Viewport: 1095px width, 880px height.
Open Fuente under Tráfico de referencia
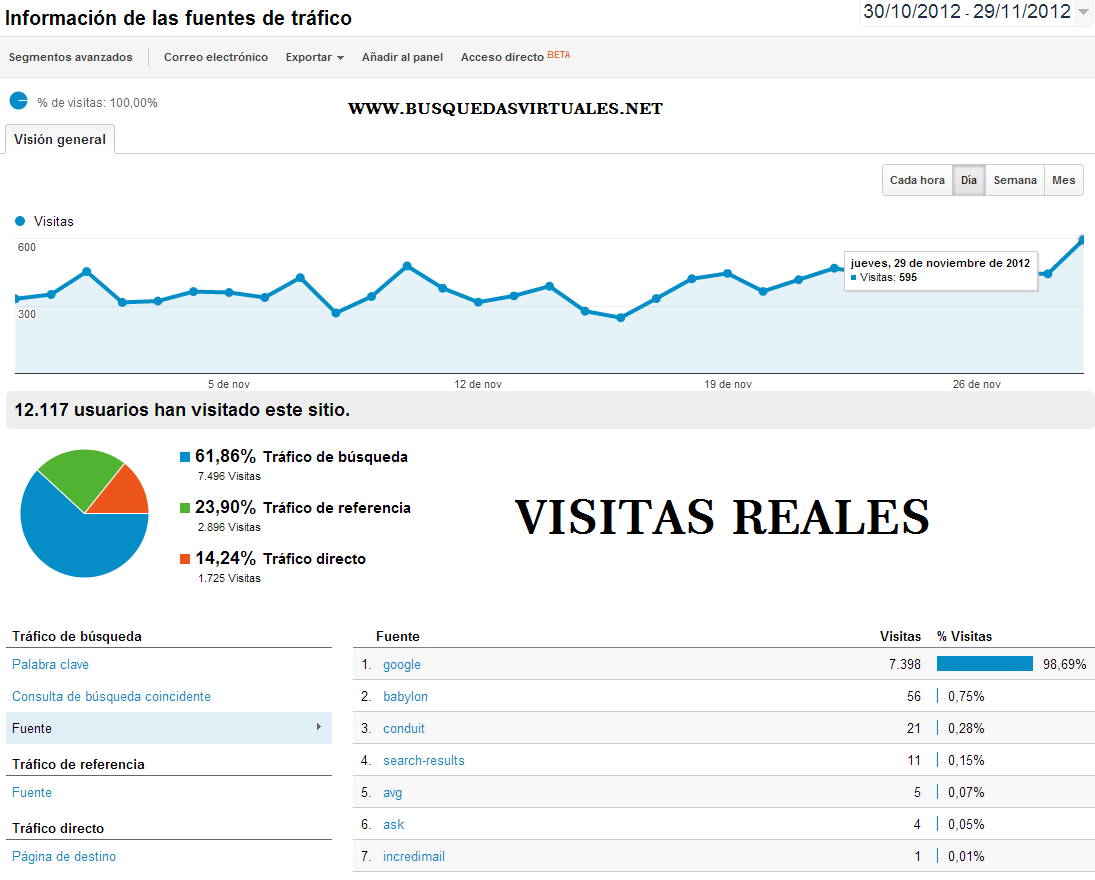(x=31, y=792)
